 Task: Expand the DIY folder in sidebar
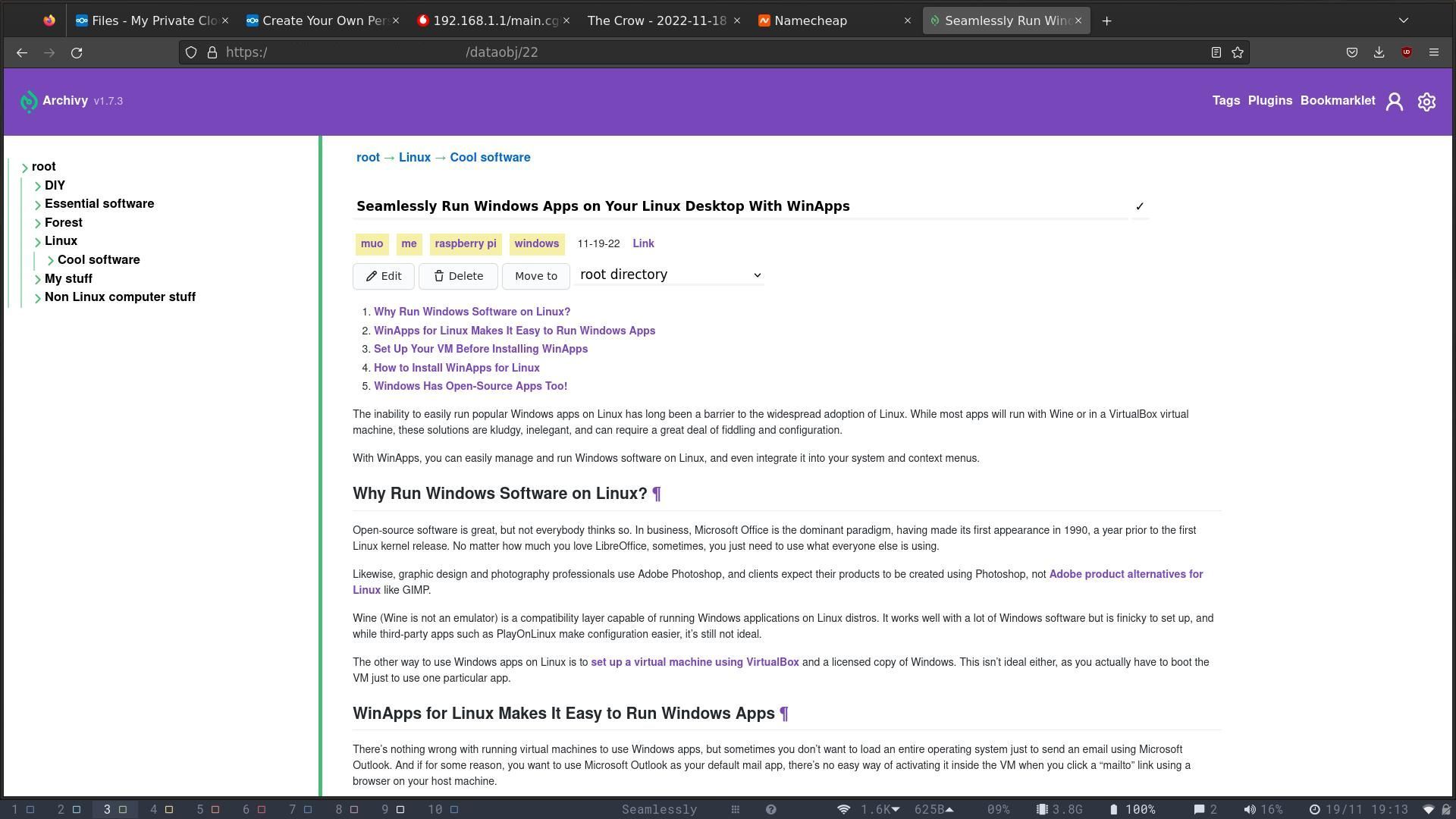pos(38,186)
